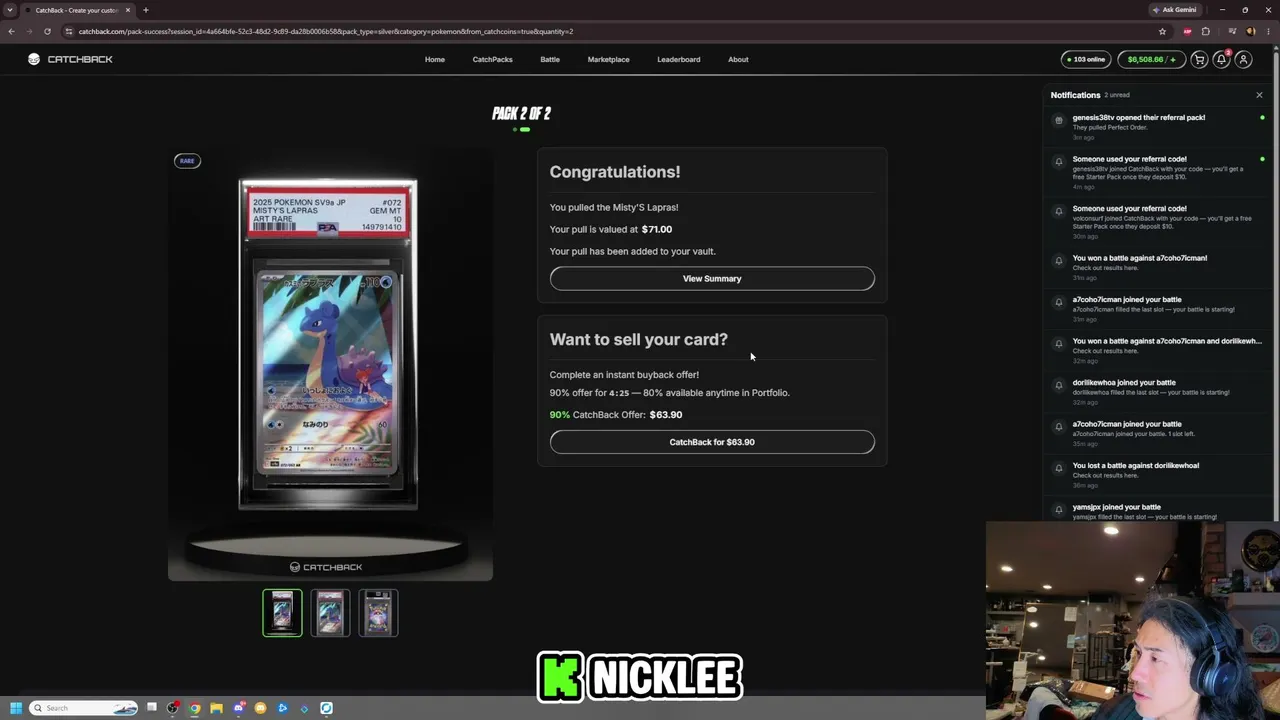Open the volconsurf joined CatchBack referral notification
The image size is (1280, 720).
point(1157,222)
